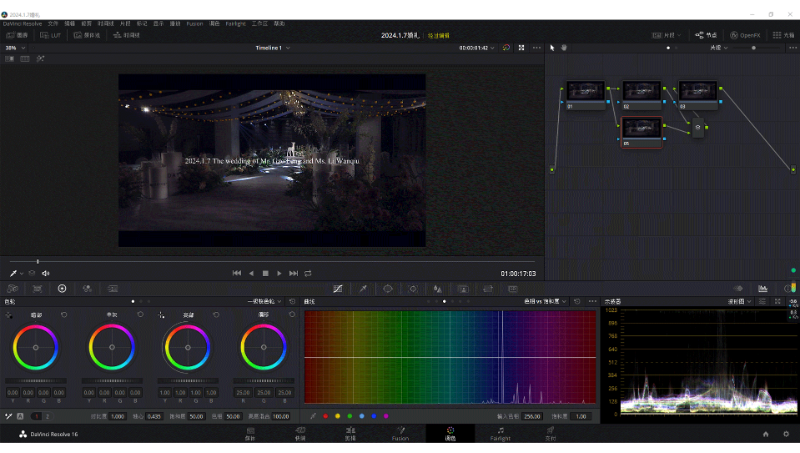Play forward in viewer
800x453 pixels.
pos(279,273)
